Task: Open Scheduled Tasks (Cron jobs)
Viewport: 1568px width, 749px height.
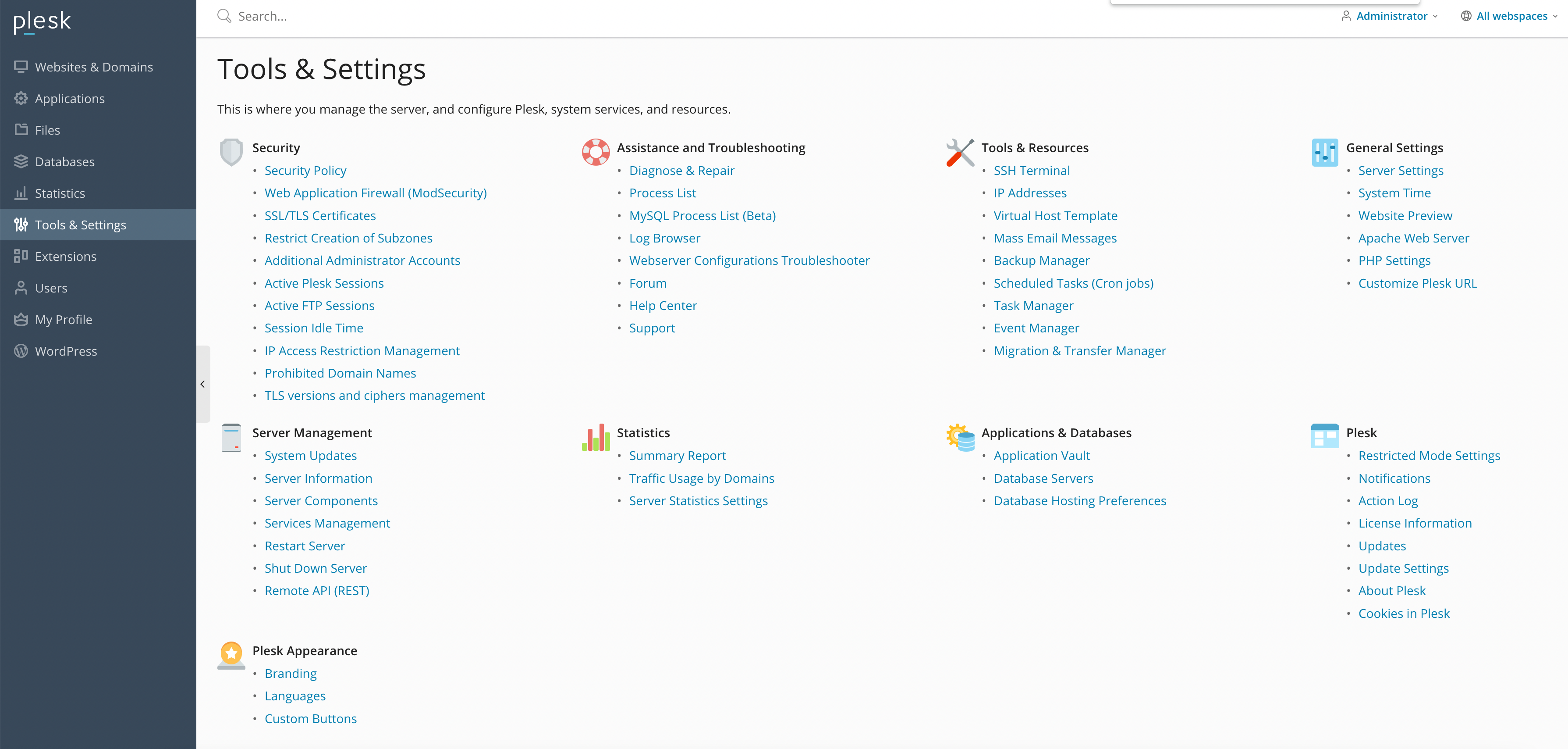Action: coord(1074,283)
